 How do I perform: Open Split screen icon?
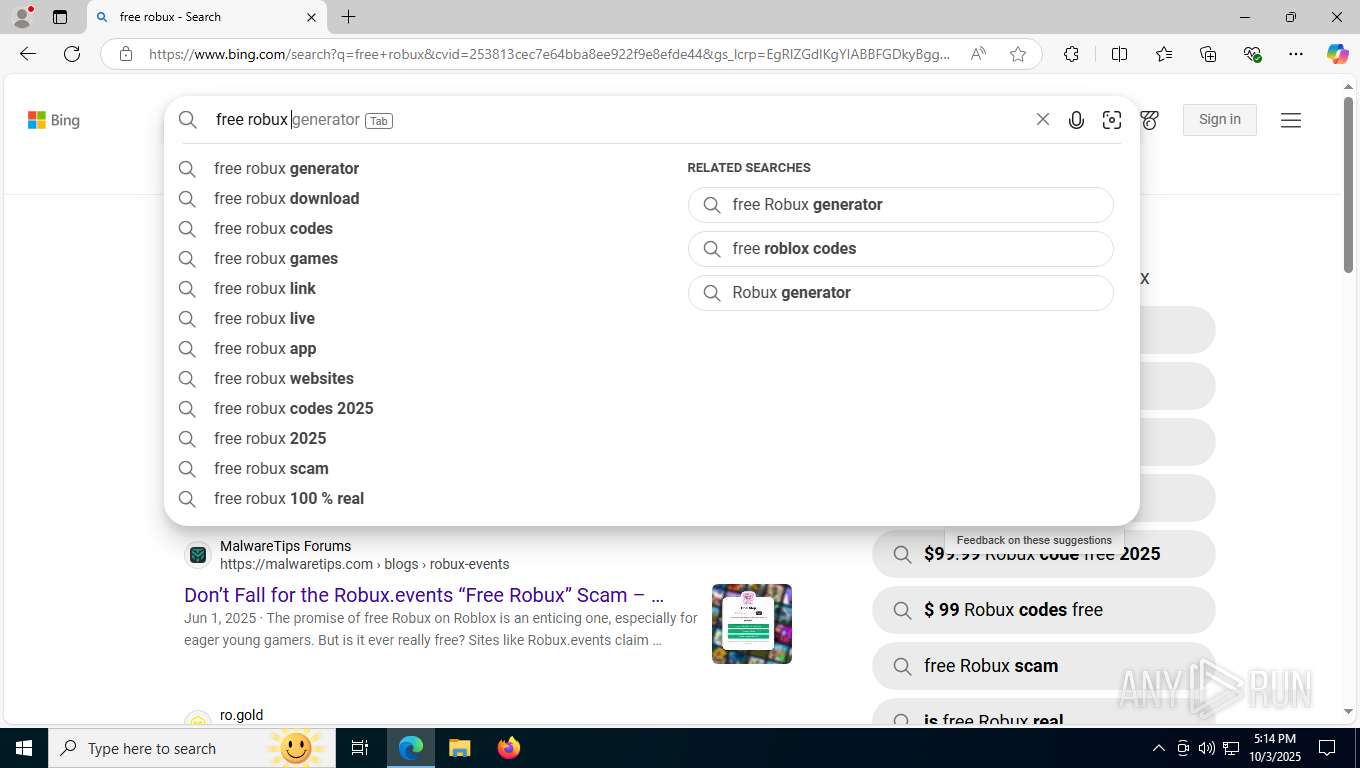(x=1119, y=54)
